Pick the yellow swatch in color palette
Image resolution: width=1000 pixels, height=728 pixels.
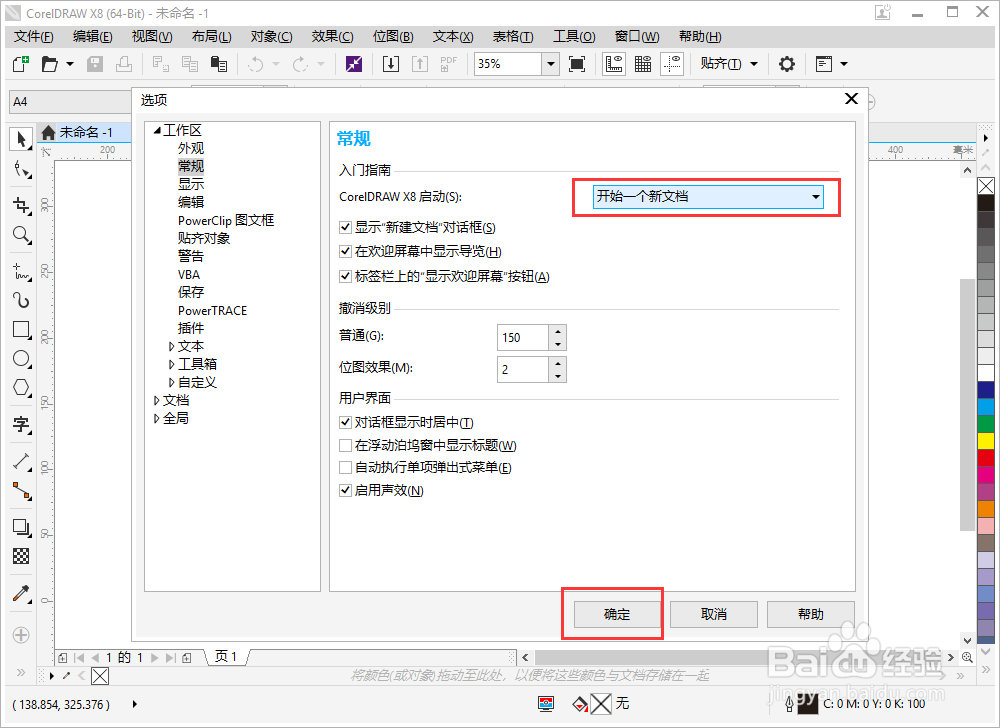[x=986, y=440]
